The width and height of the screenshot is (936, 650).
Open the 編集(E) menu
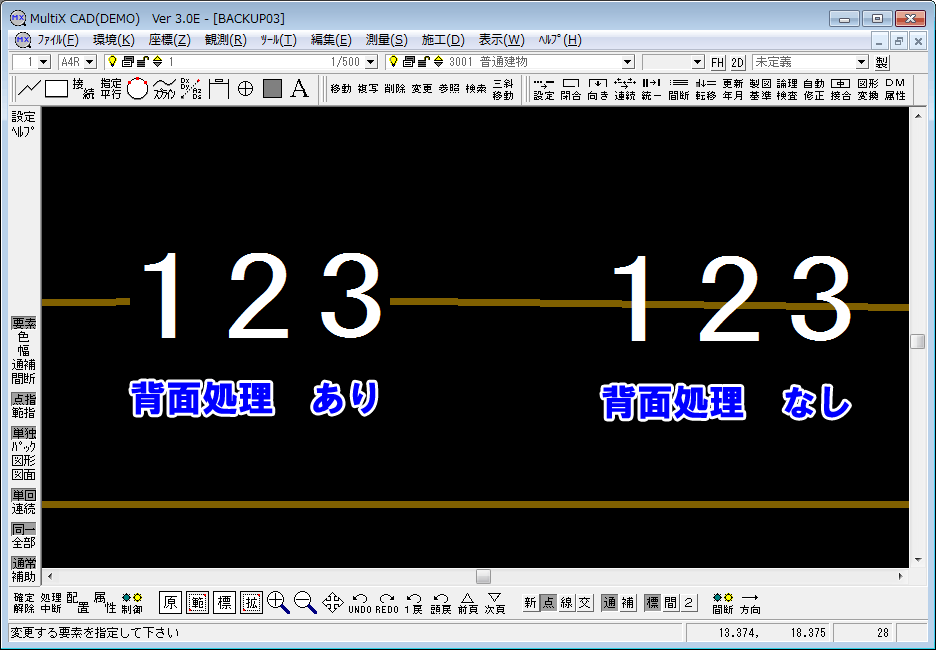click(331, 41)
